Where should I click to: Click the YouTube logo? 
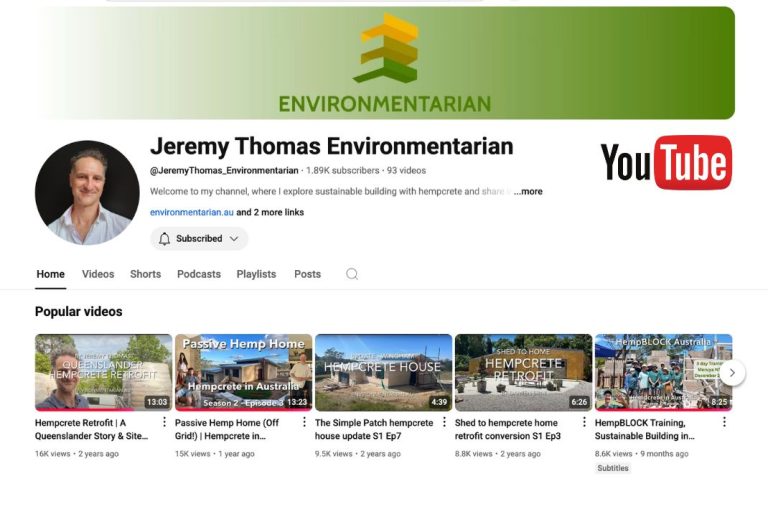[666, 163]
